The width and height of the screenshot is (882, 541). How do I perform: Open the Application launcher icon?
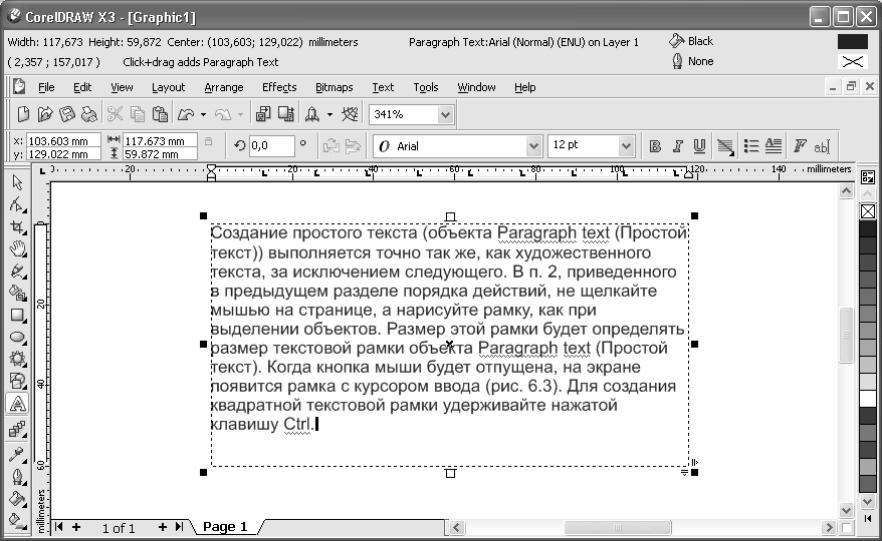tap(312, 114)
